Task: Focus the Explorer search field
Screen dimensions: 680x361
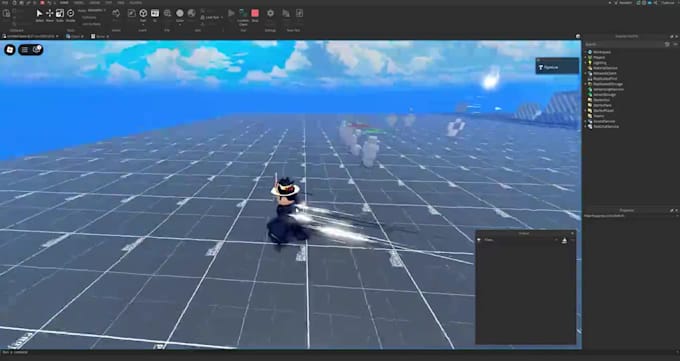Action: click(623, 44)
